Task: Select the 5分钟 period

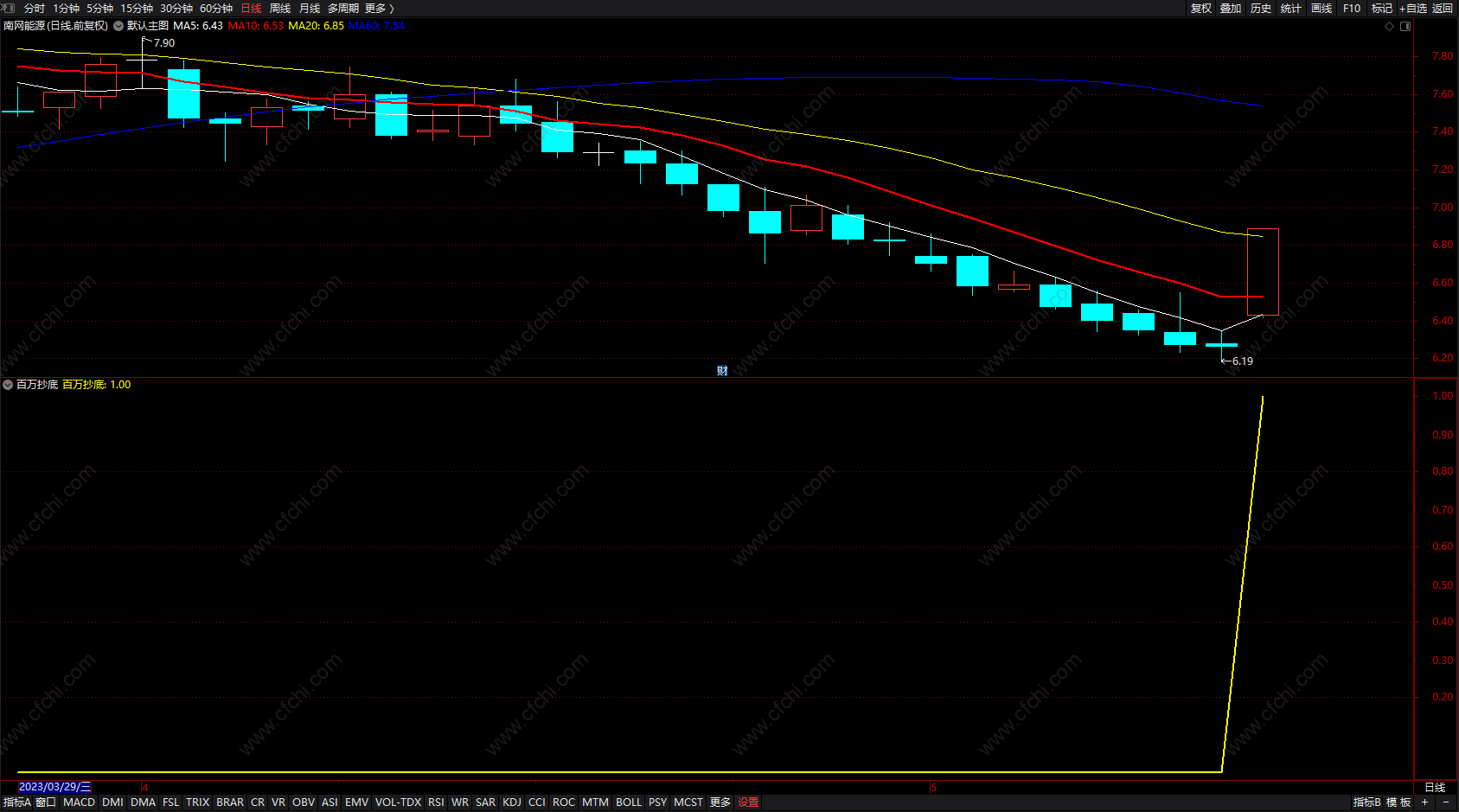Action: [99, 9]
